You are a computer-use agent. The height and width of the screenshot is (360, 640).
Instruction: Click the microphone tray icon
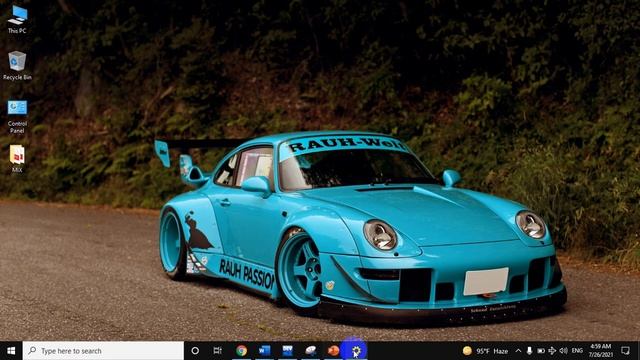(x=529, y=351)
